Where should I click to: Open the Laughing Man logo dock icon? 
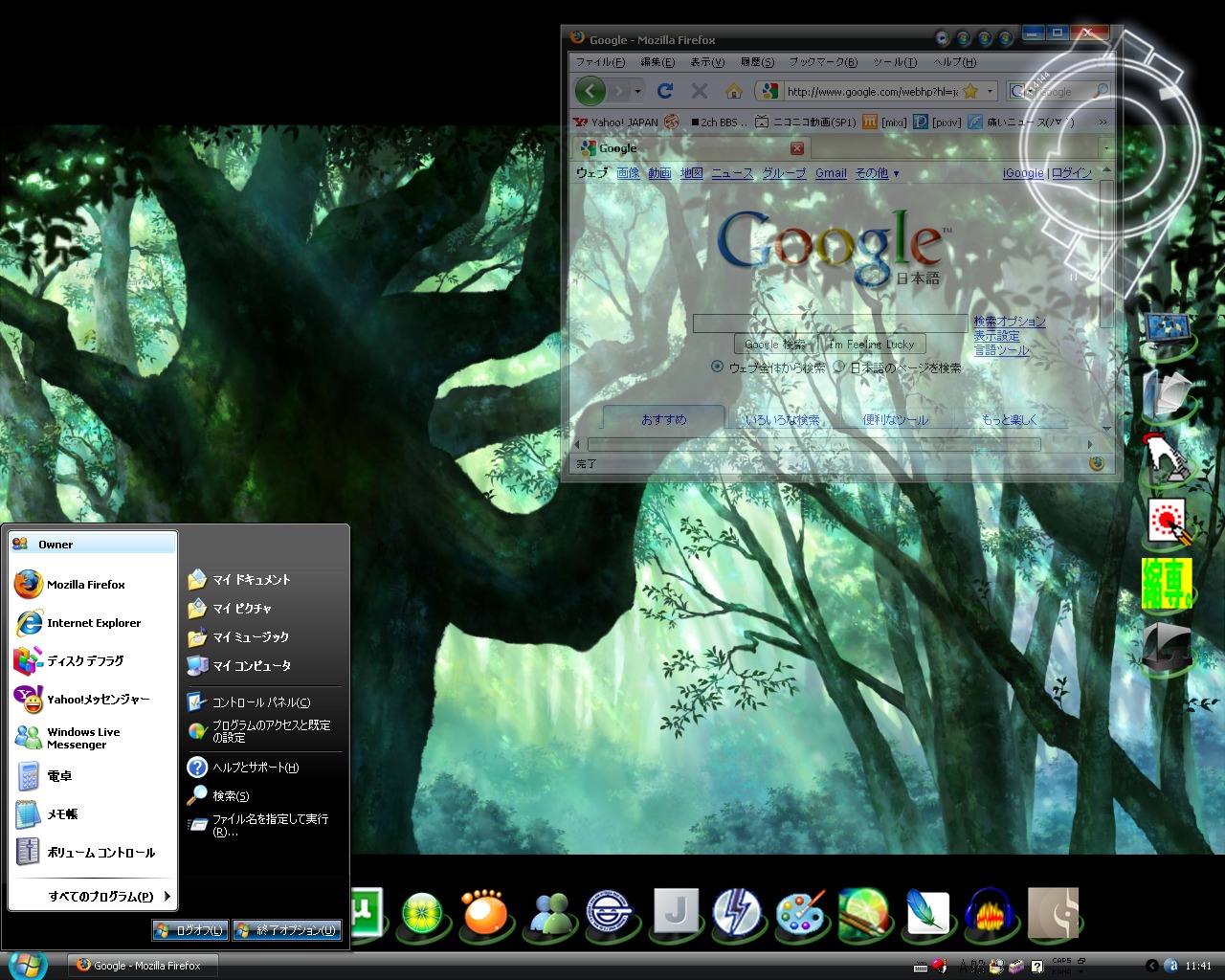coord(612,912)
